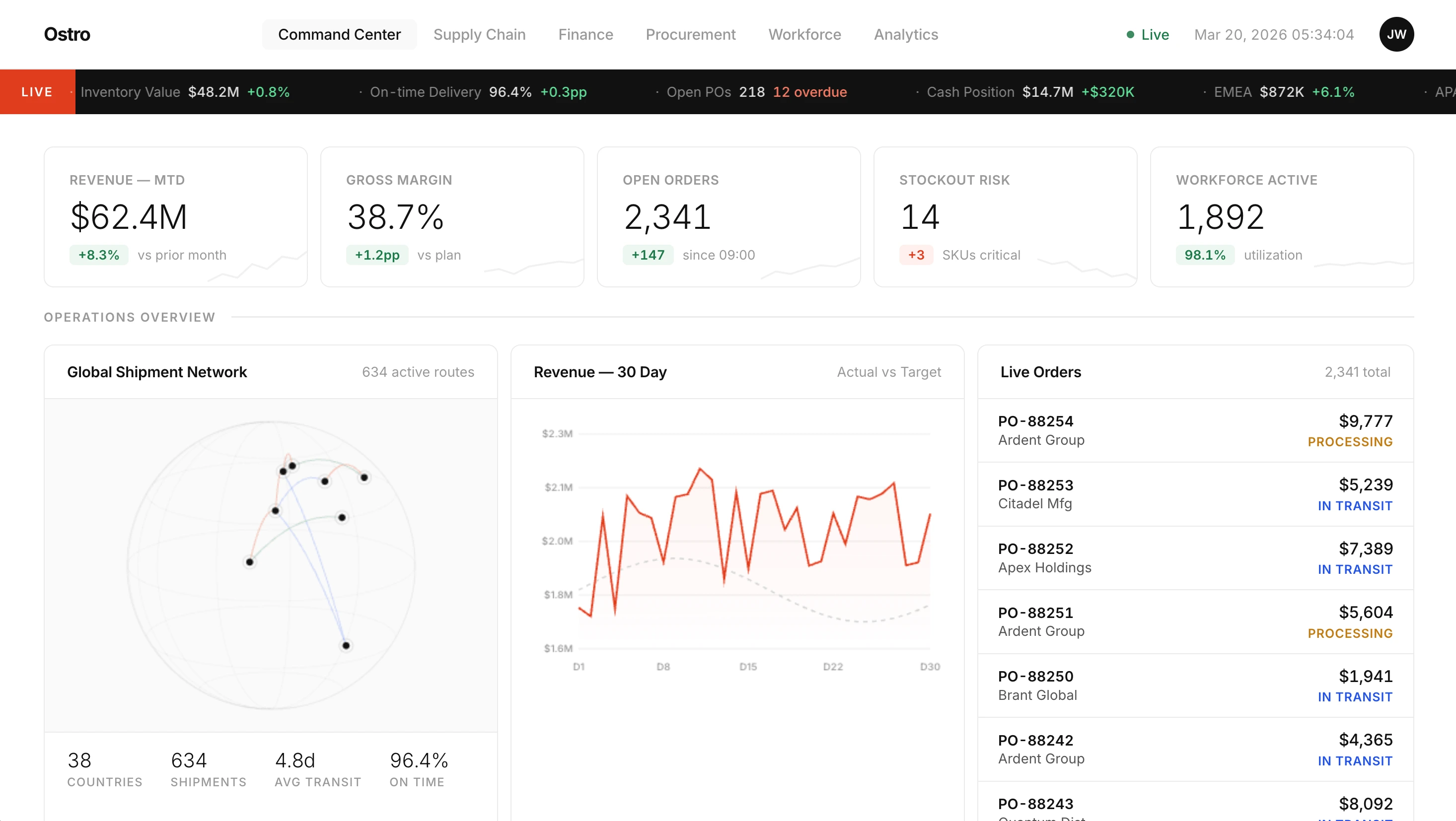Open the Stockout Risk card
Image resolution: width=1456 pixels, height=821 pixels.
point(1006,217)
